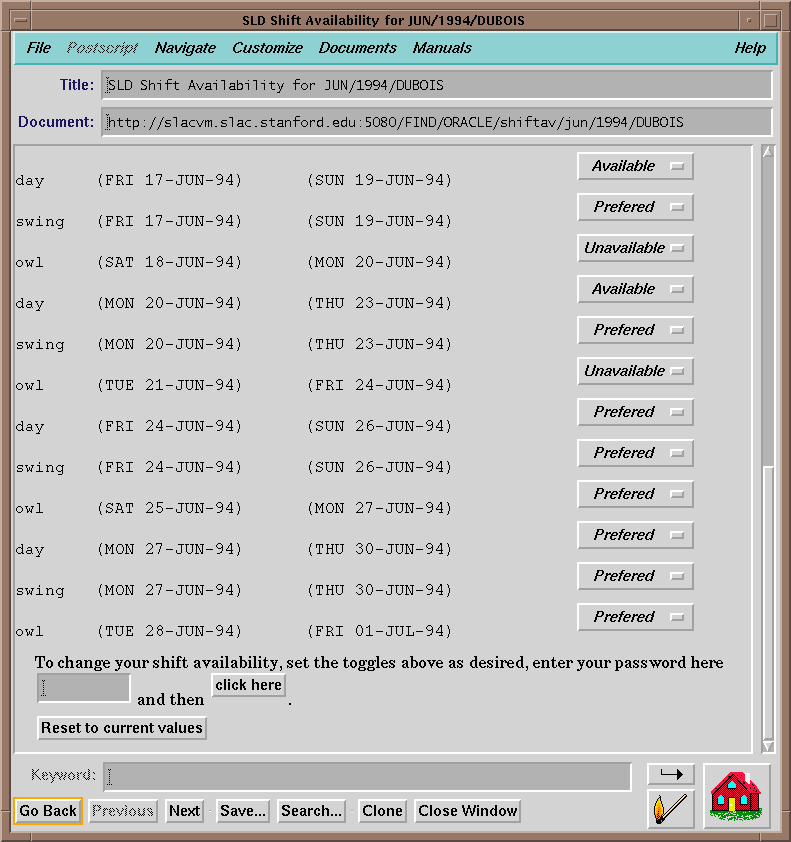The width and height of the screenshot is (791, 842).
Task: Open option menu for owl shift TUE 21-JUN-94
Action: pyautogui.click(x=635, y=372)
